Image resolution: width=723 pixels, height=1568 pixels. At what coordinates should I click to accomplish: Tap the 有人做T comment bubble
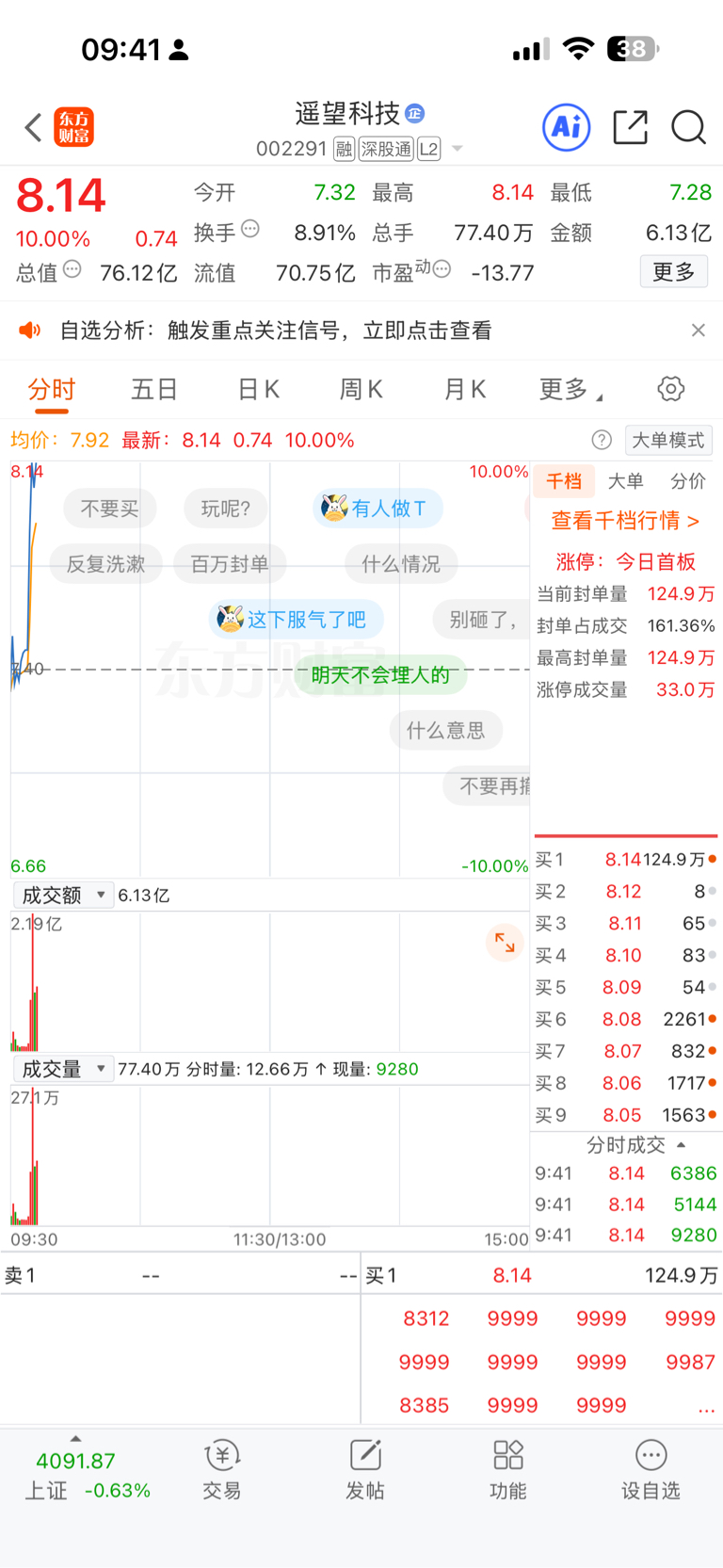[378, 509]
